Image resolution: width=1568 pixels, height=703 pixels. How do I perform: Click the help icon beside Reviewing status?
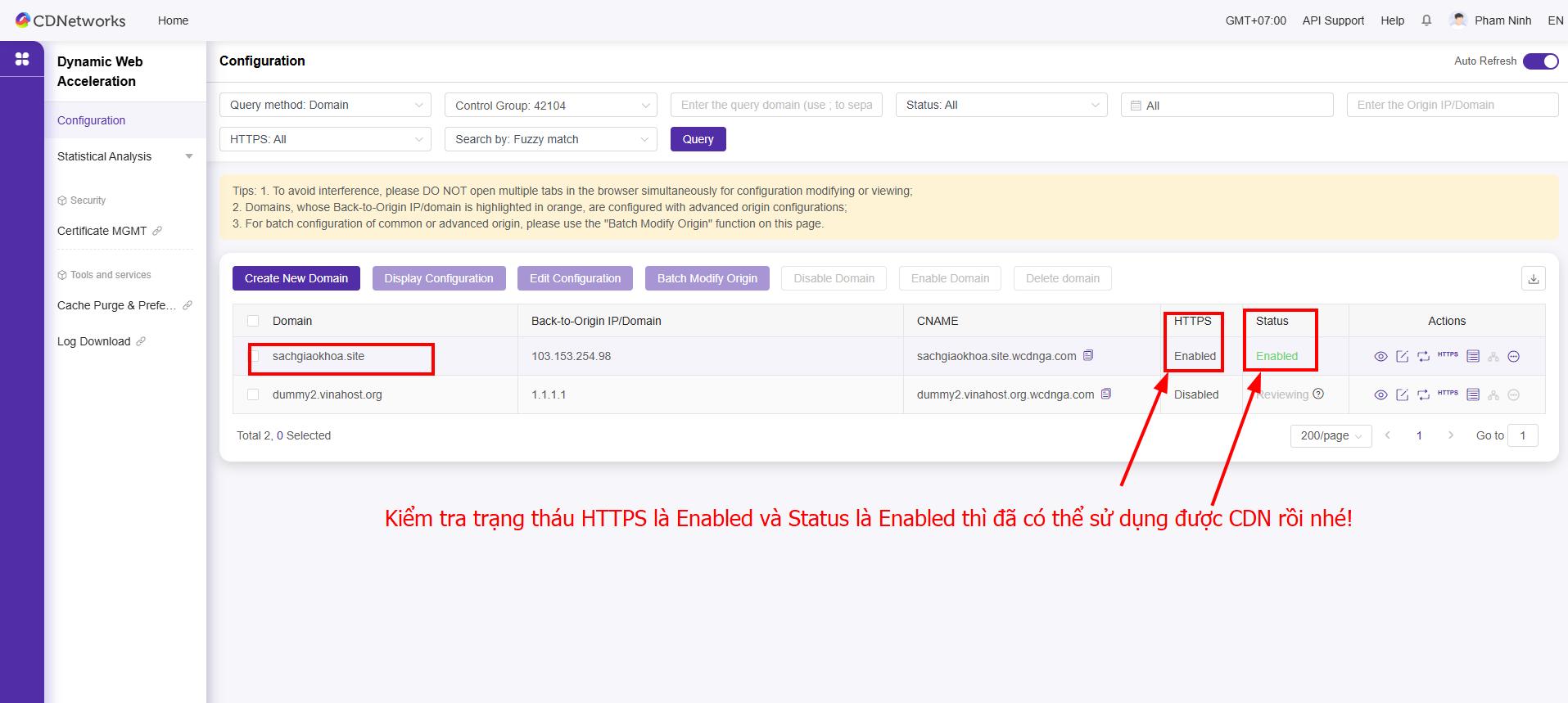coord(1318,394)
